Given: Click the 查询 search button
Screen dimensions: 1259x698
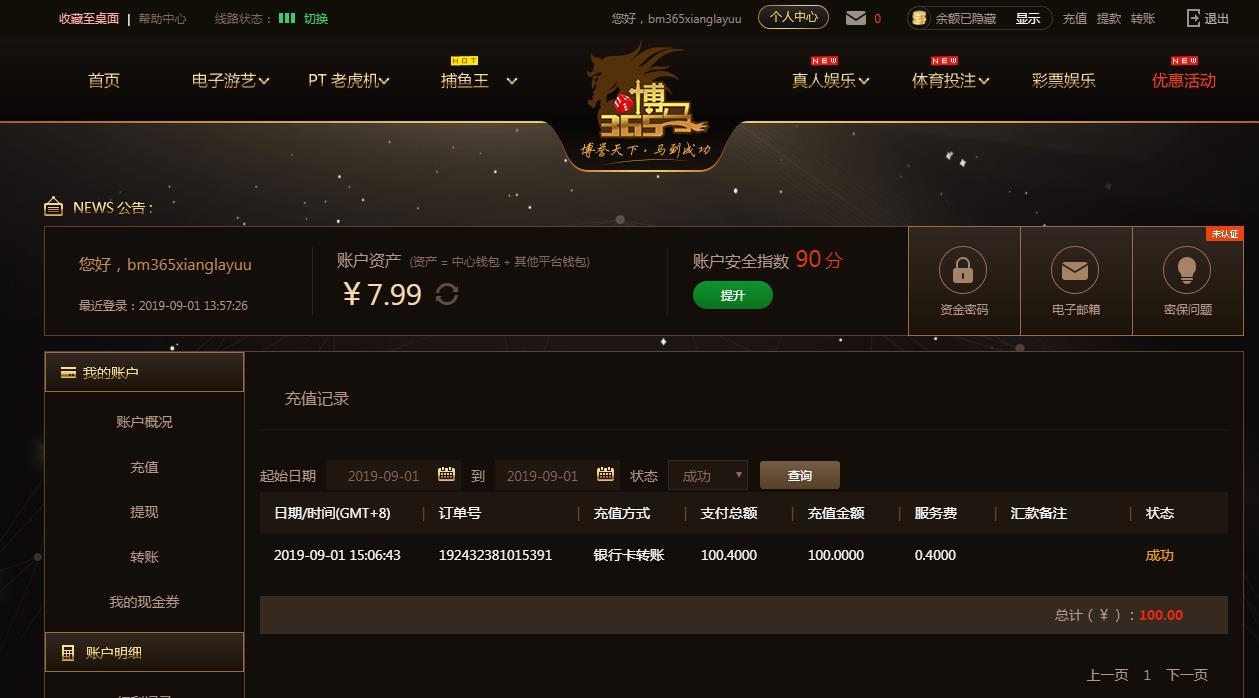Looking at the screenshot, I should (800, 475).
